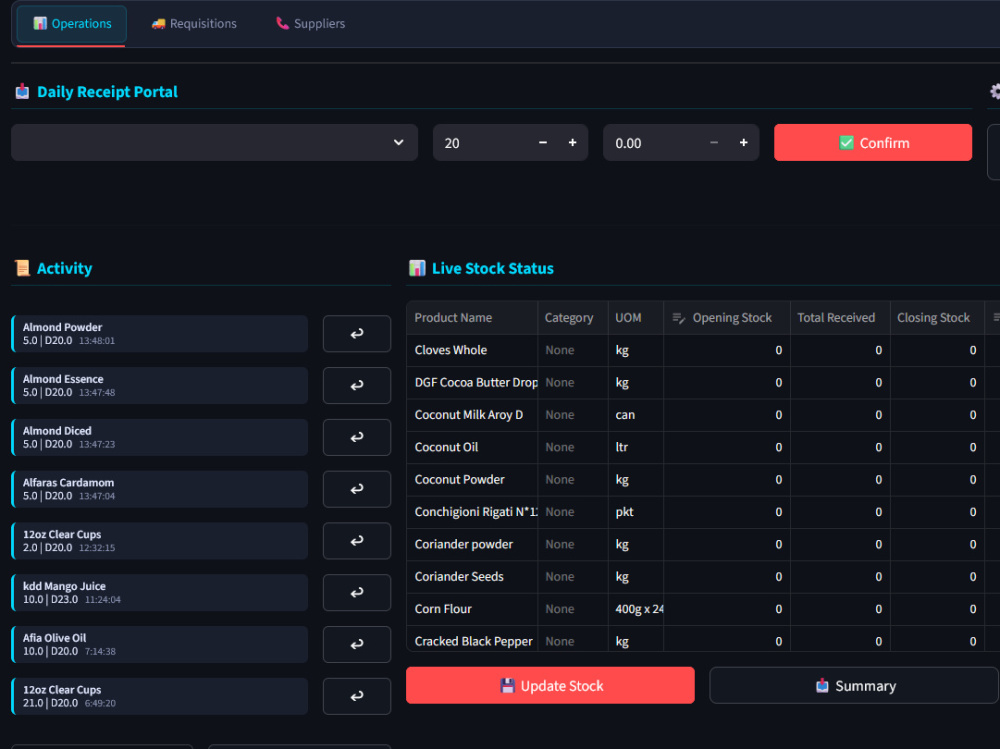Switch to the Operations tab

tap(71, 24)
